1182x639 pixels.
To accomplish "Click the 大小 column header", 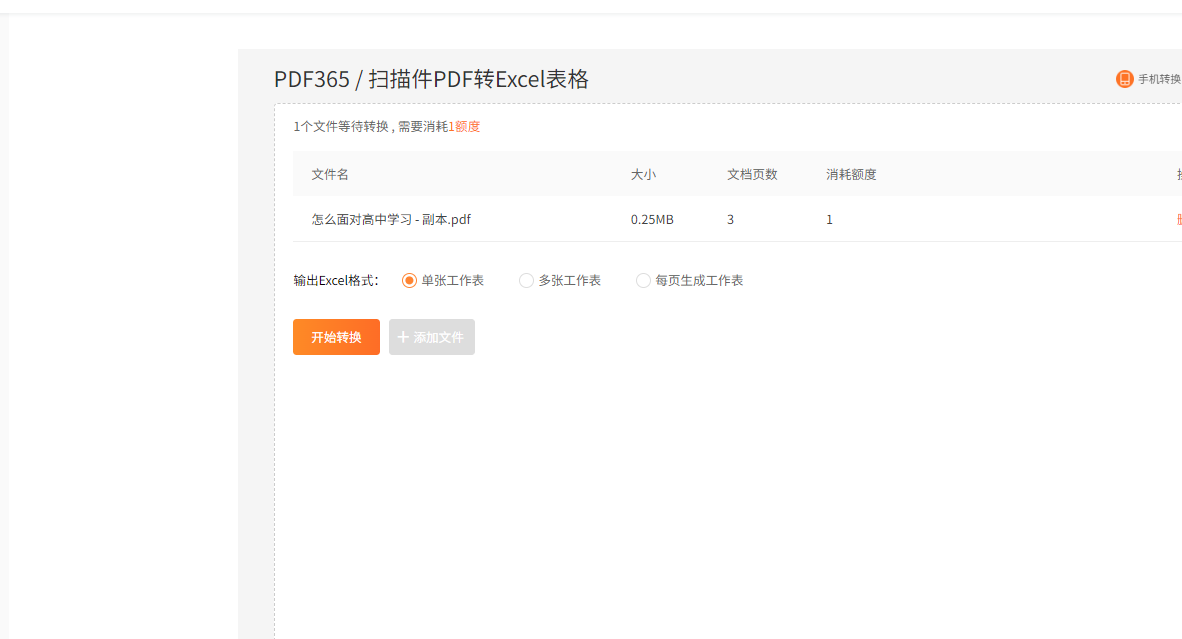I will tap(643, 174).
